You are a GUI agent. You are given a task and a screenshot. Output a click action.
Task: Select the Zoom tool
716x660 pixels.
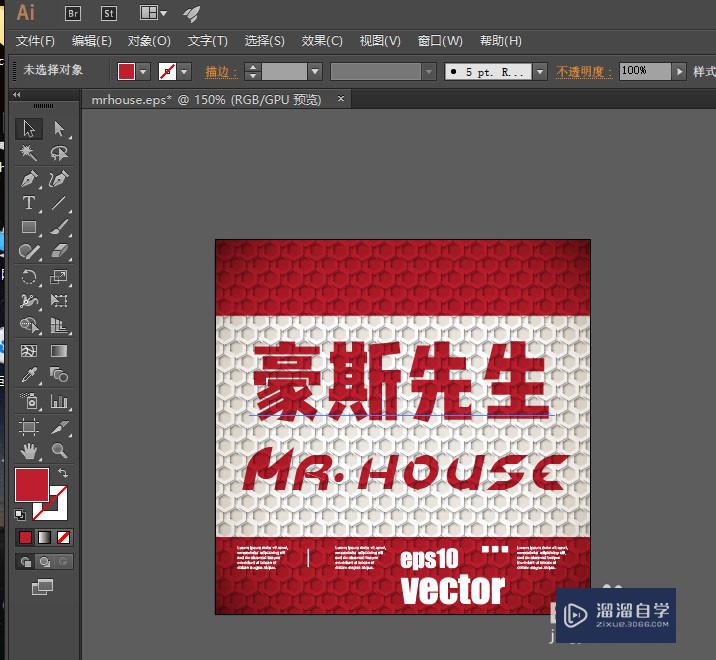[59, 451]
